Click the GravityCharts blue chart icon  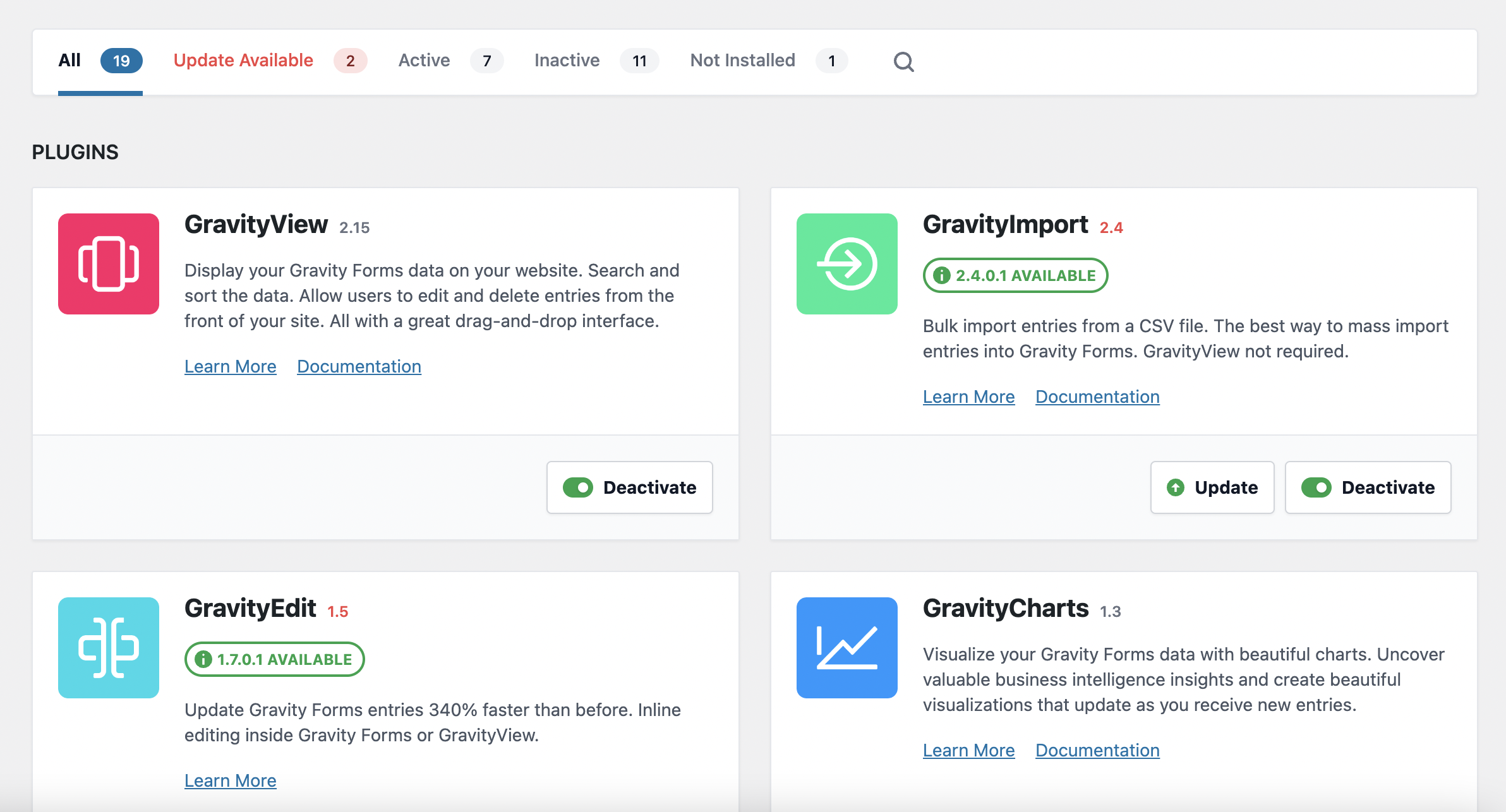click(x=846, y=648)
